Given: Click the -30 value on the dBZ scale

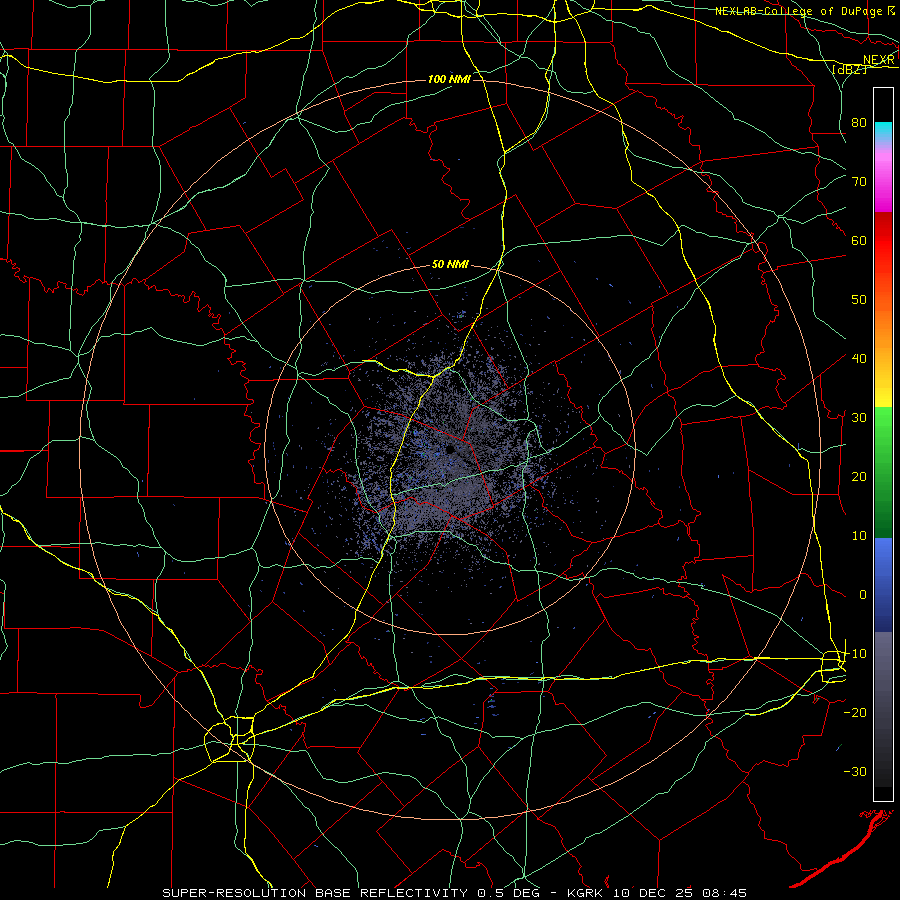Looking at the screenshot, I should [x=855, y=771].
